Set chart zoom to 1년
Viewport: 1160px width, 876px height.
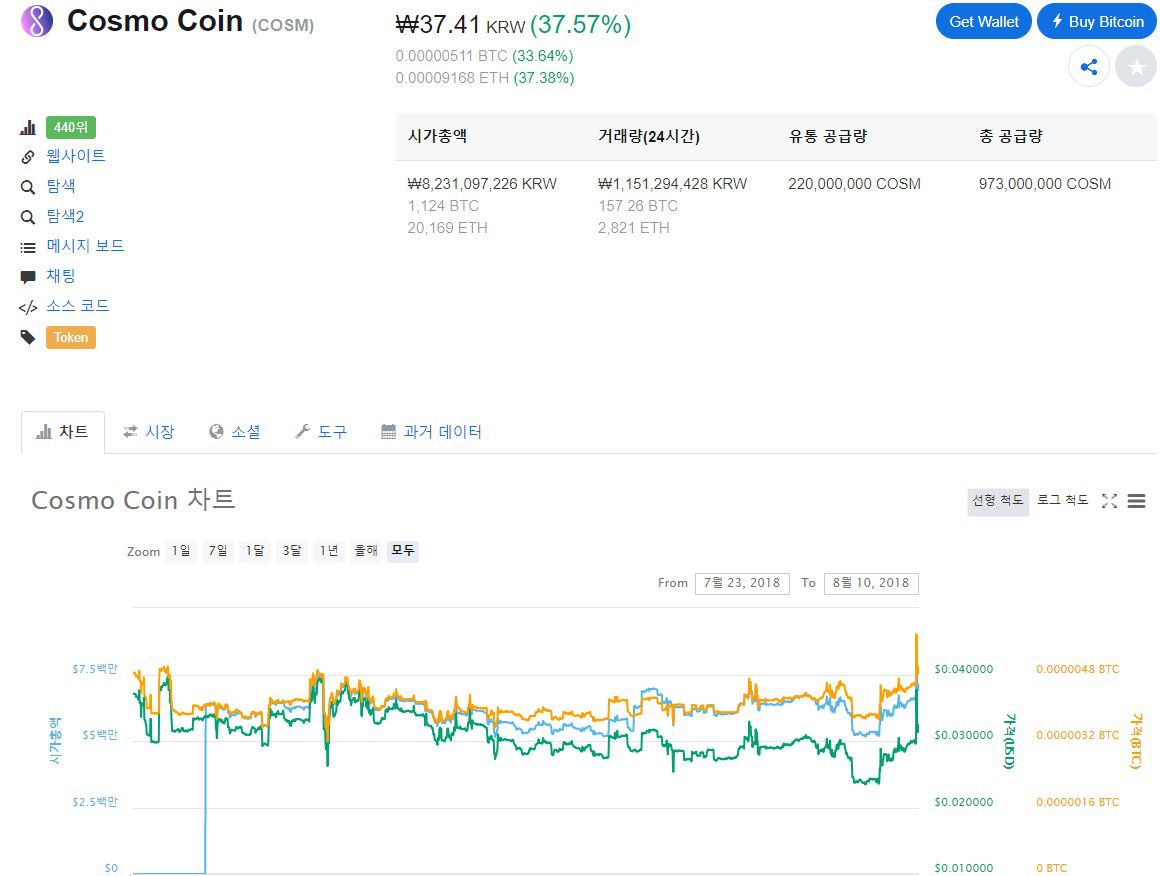[x=329, y=551]
